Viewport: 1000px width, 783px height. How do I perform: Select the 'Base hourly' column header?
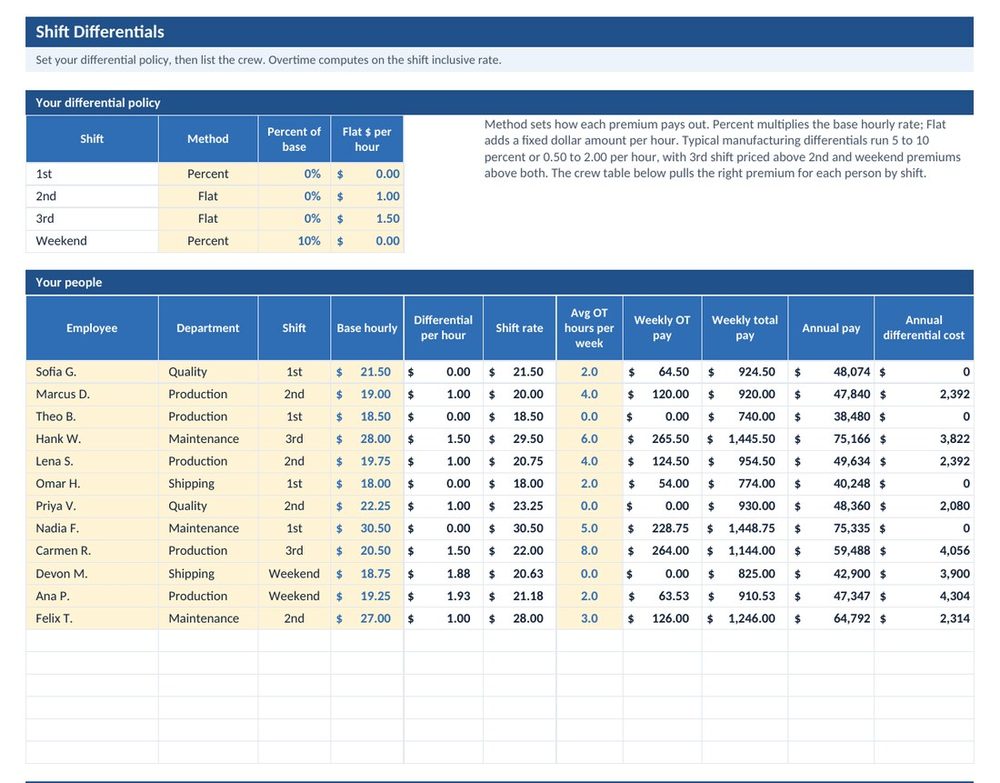[367, 328]
